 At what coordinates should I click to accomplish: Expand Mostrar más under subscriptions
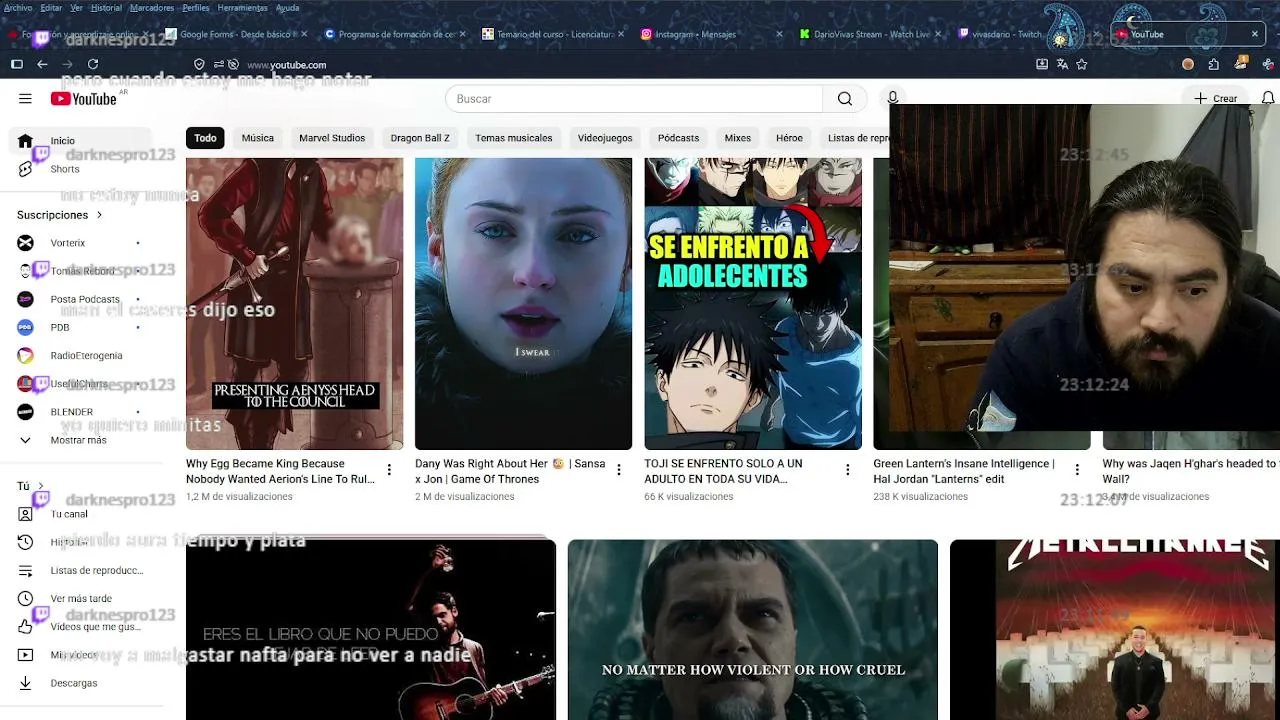(78, 440)
